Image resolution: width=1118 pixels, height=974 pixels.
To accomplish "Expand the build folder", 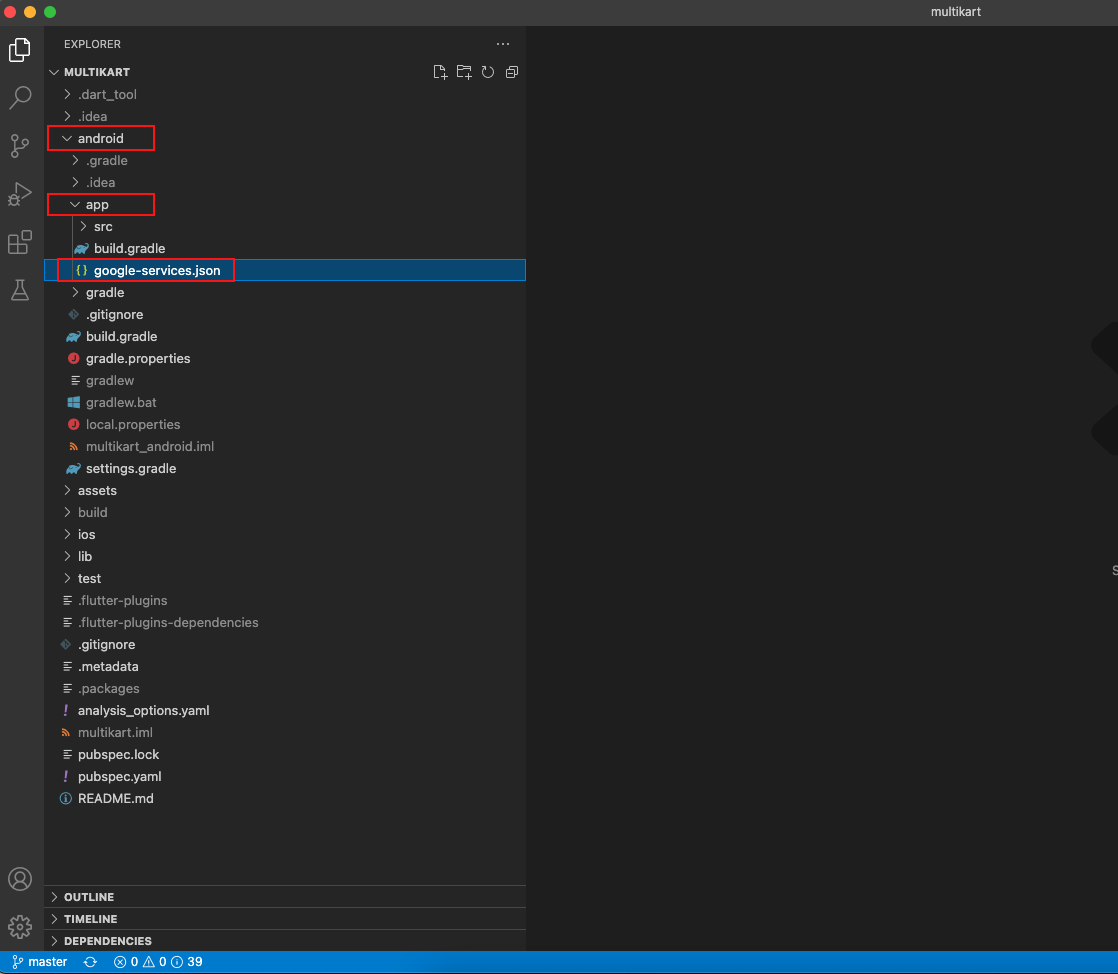I will 285,512.
